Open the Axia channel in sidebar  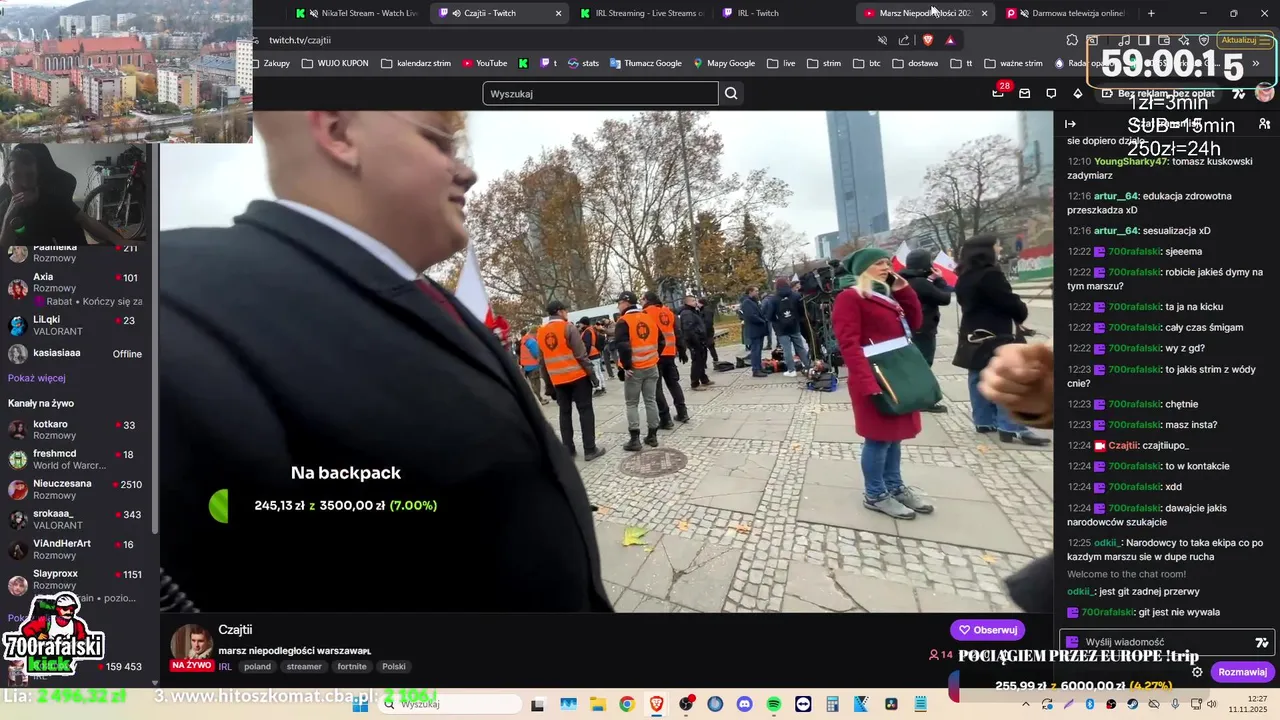[78, 288]
